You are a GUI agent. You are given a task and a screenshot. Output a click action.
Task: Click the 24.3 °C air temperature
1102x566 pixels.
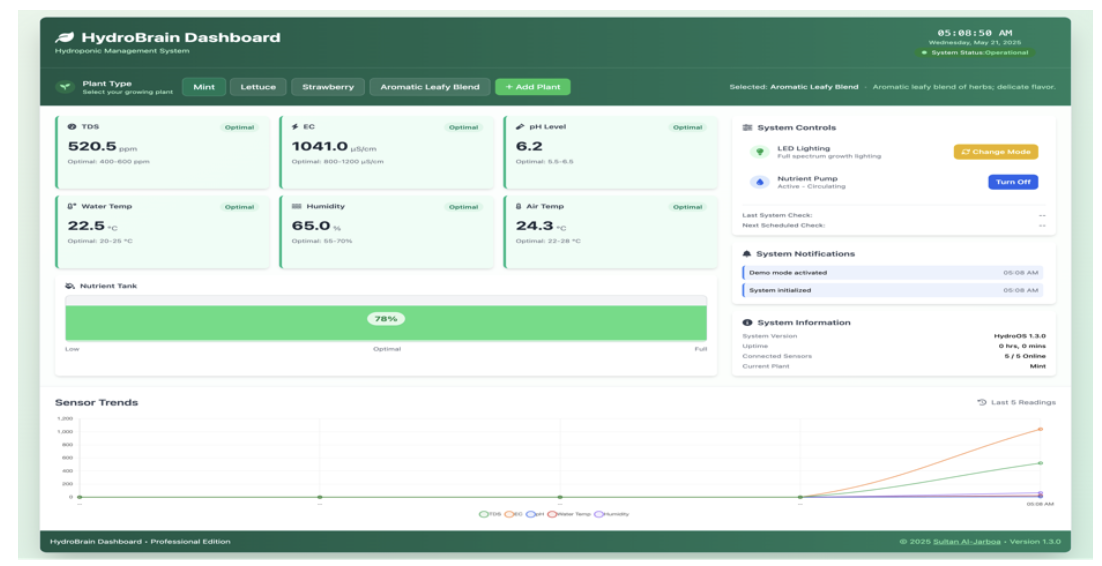[541, 226]
